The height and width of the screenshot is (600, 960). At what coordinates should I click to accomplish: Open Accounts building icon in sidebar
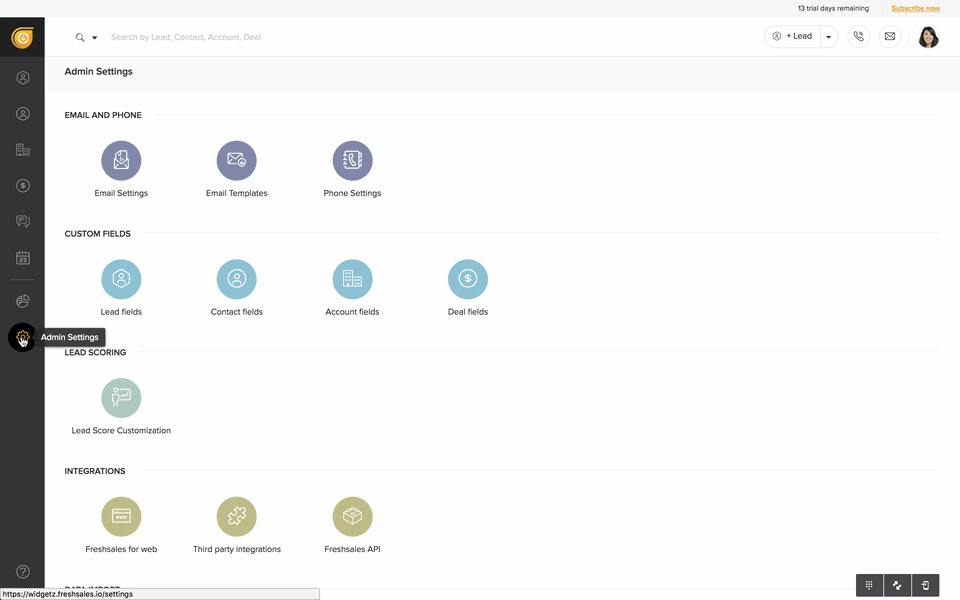pos(23,150)
